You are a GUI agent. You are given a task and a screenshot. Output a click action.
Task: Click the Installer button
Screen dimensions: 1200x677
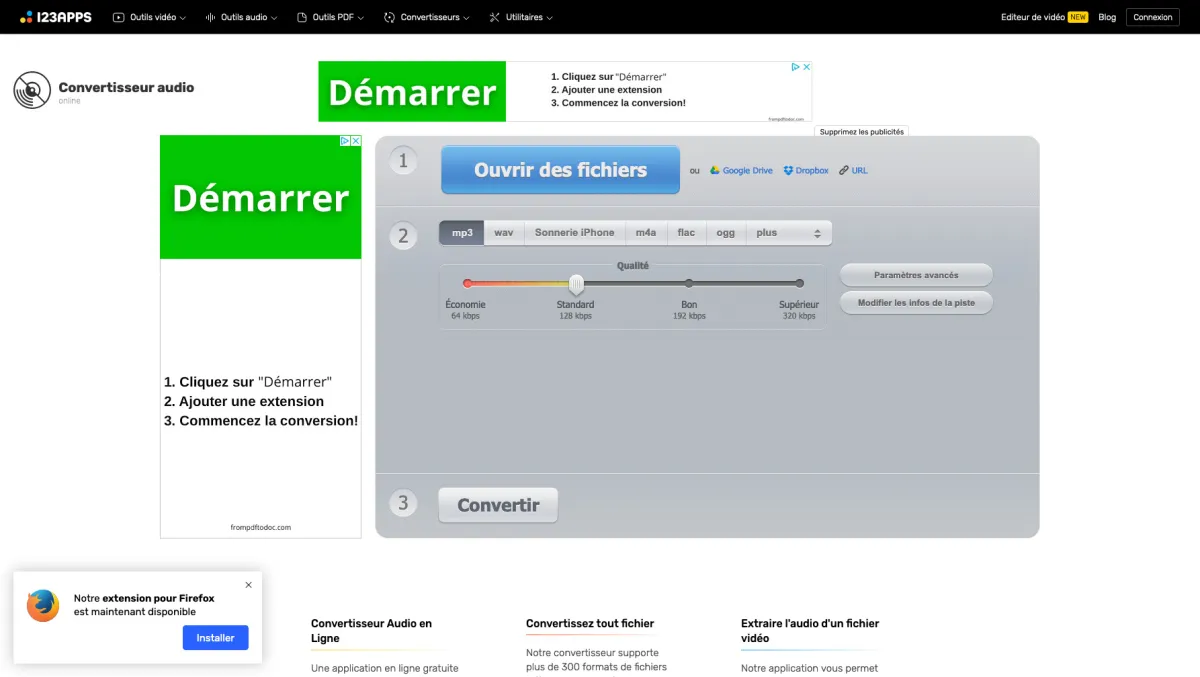(215, 638)
